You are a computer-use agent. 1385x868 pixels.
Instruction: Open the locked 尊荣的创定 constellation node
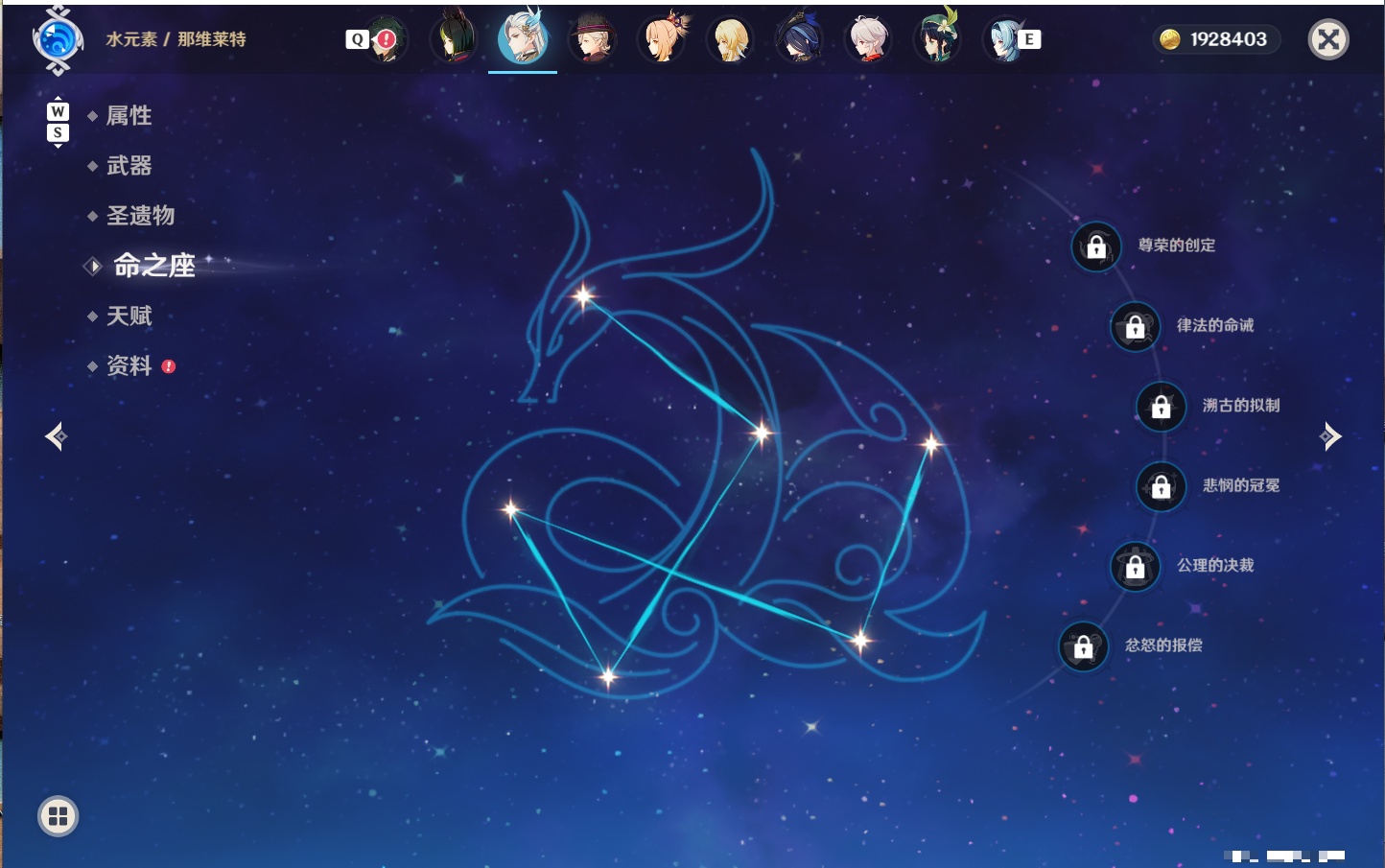coord(1096,246)
